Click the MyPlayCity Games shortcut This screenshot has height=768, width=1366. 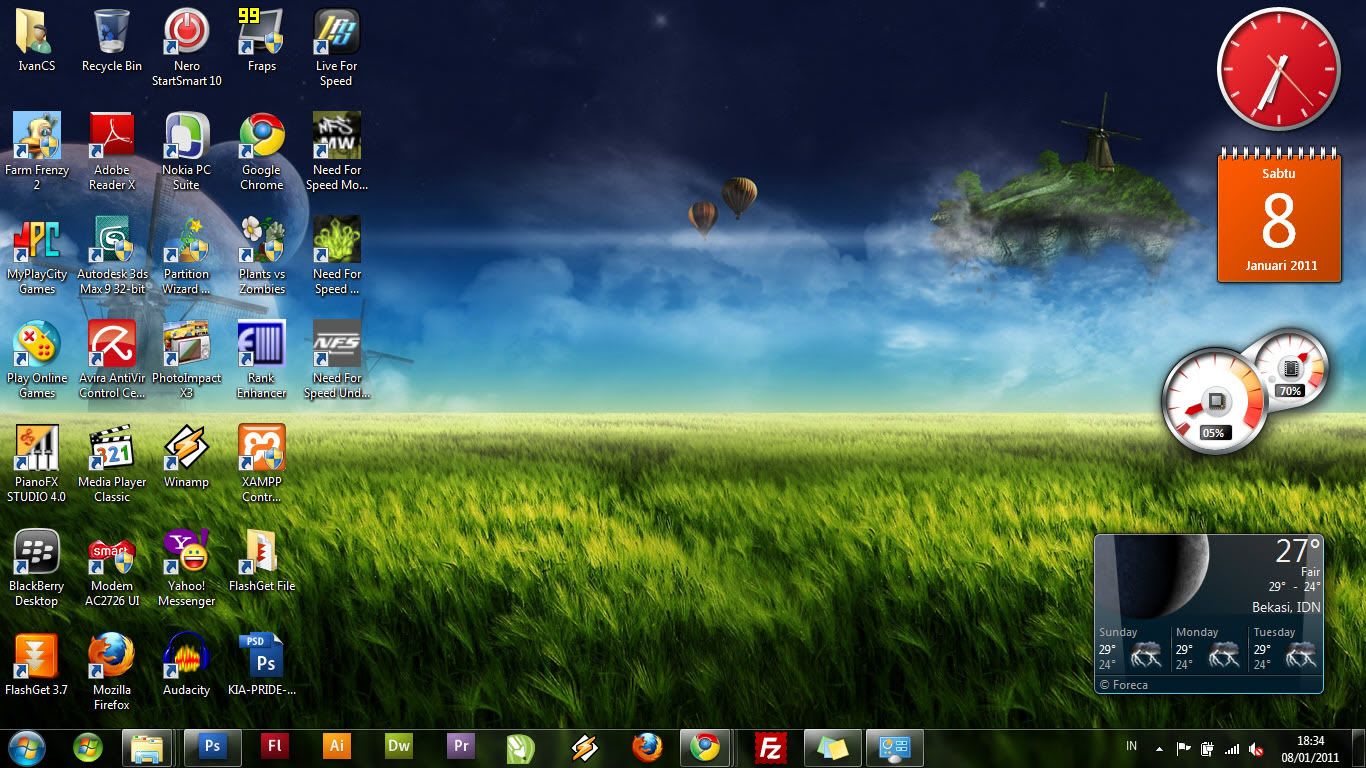pyautogui.click(x=37, y=255)
